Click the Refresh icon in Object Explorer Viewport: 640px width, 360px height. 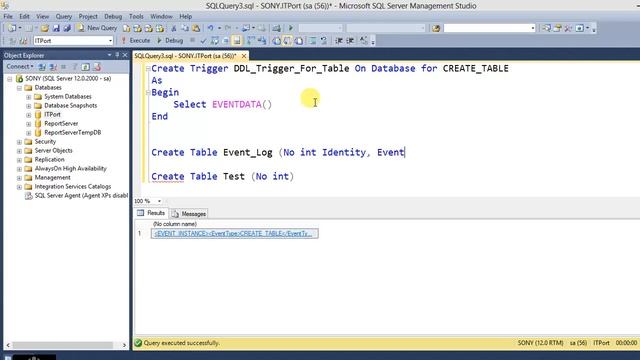(x=85, y=67)
